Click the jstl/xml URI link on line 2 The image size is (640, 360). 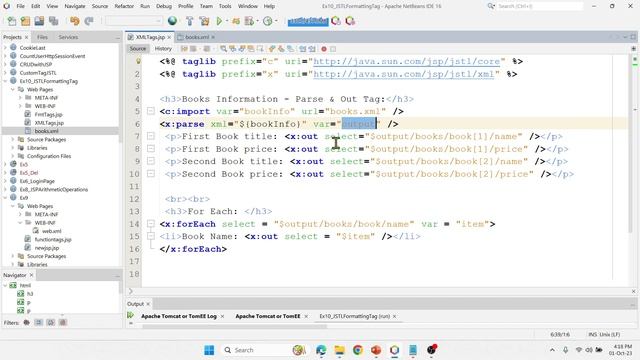pos(404,74)
